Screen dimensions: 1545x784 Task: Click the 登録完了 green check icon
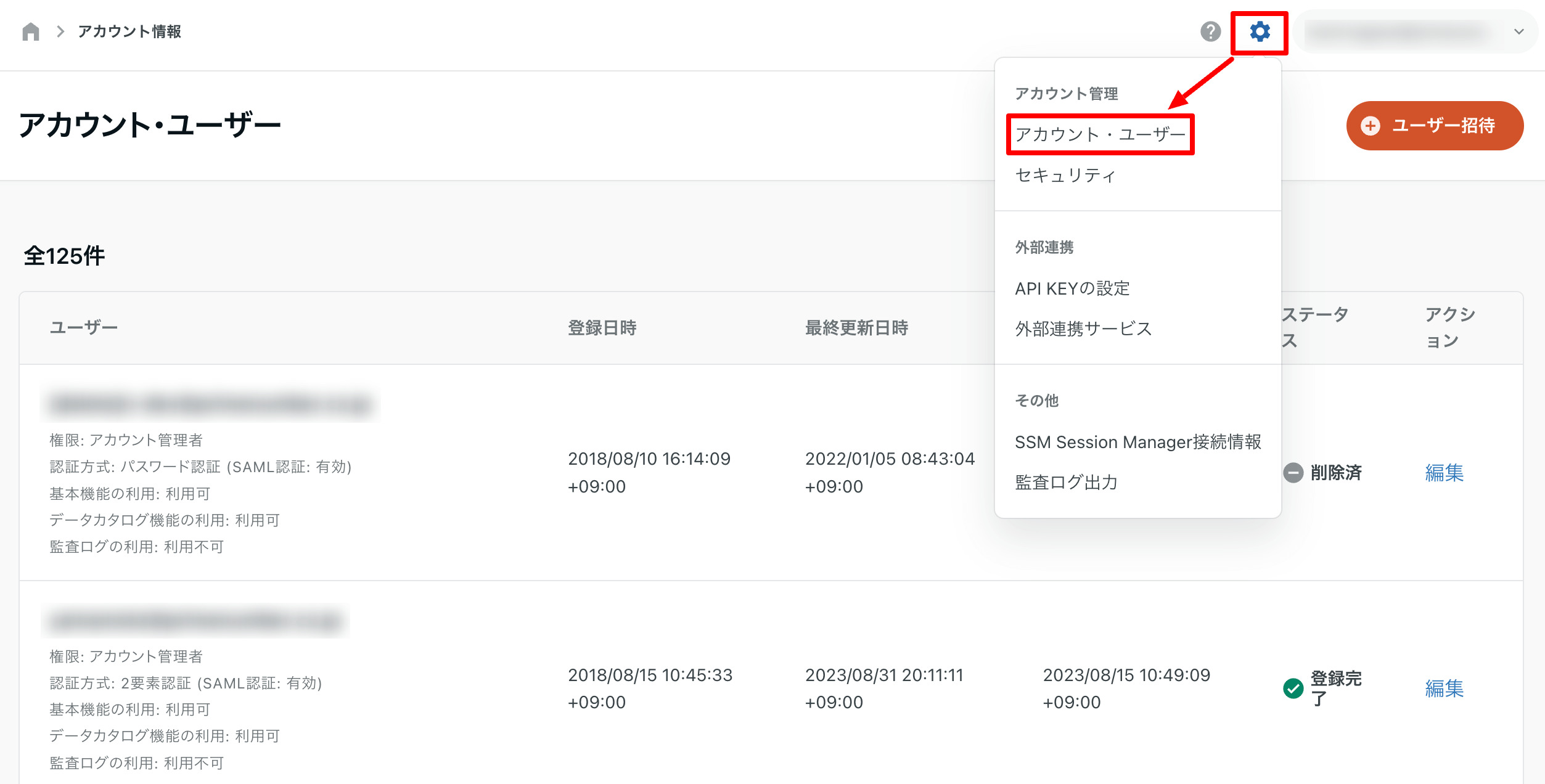click(1293, 688)
